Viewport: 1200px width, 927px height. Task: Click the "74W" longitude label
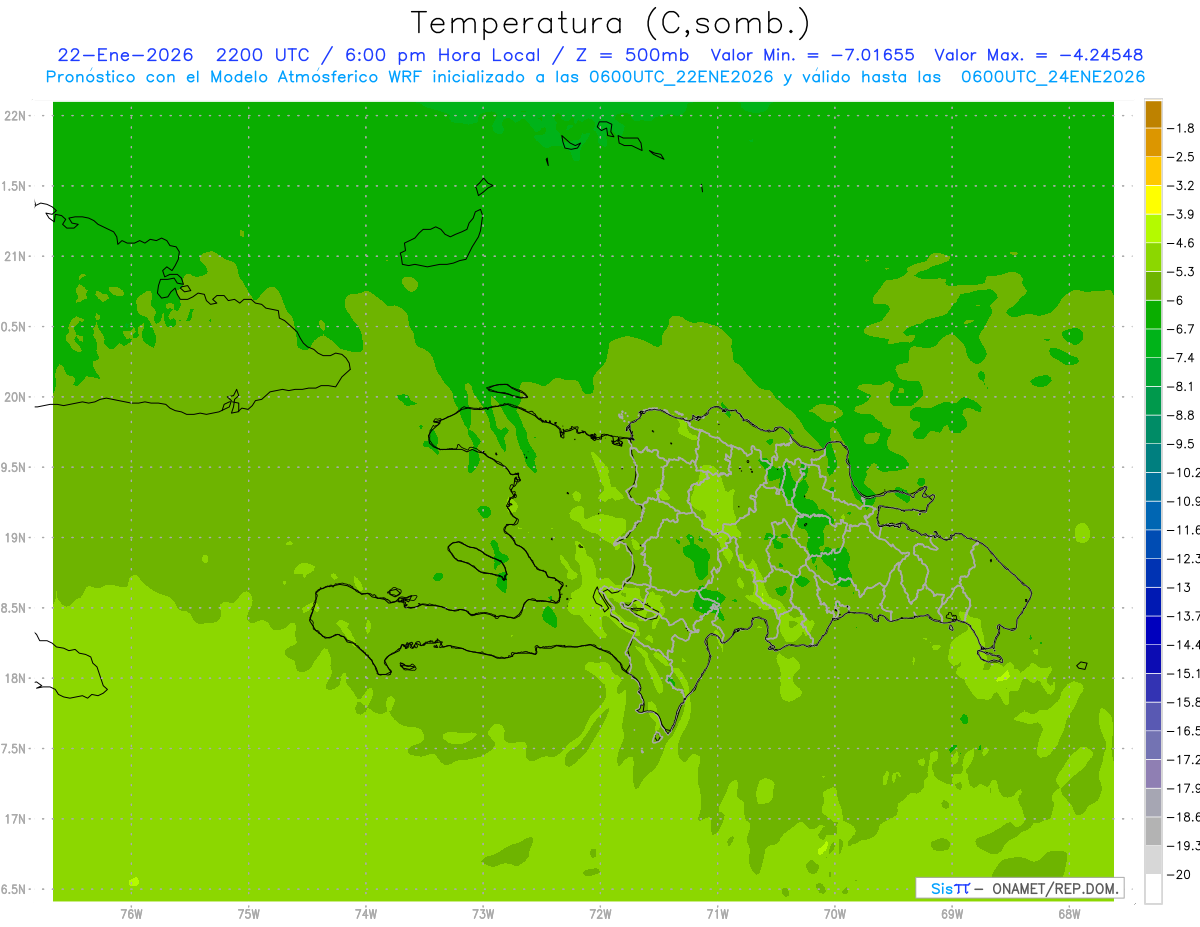[366, 914]
